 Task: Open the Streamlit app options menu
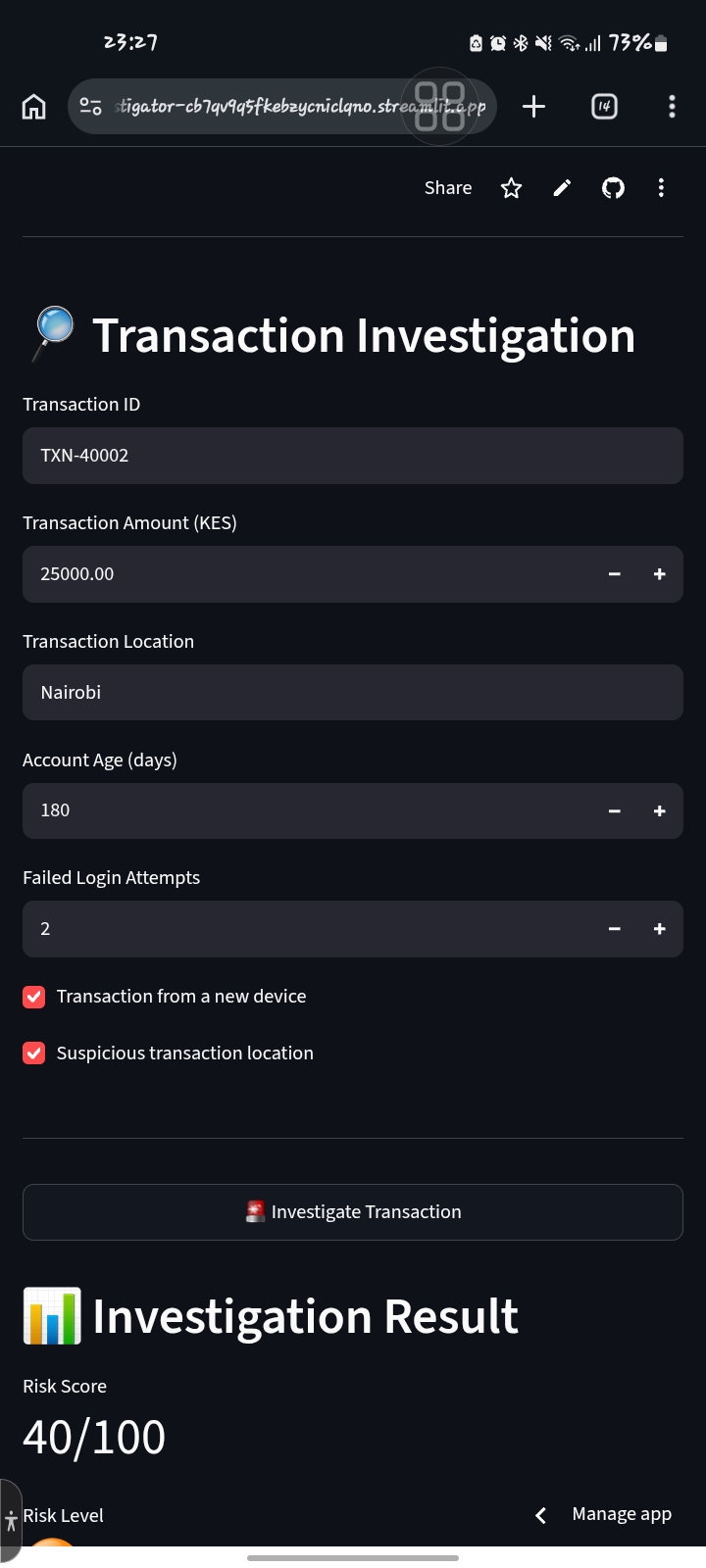point(662,188)
